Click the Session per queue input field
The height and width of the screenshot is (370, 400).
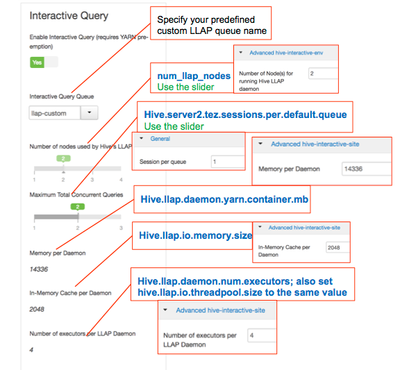coord(228,162)
